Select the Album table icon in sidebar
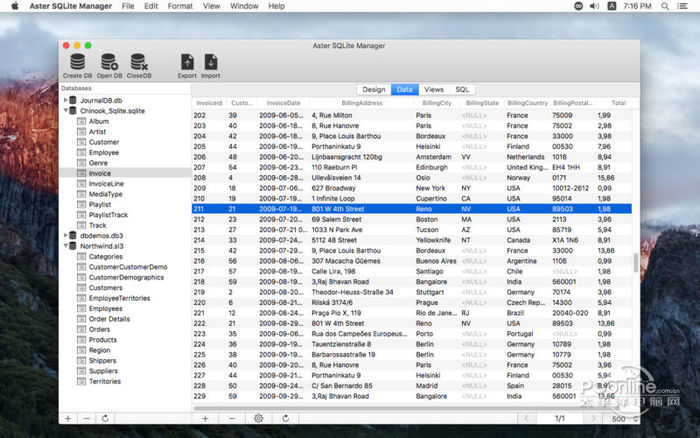The image size is (700, 438). click(x=81, y=121)
